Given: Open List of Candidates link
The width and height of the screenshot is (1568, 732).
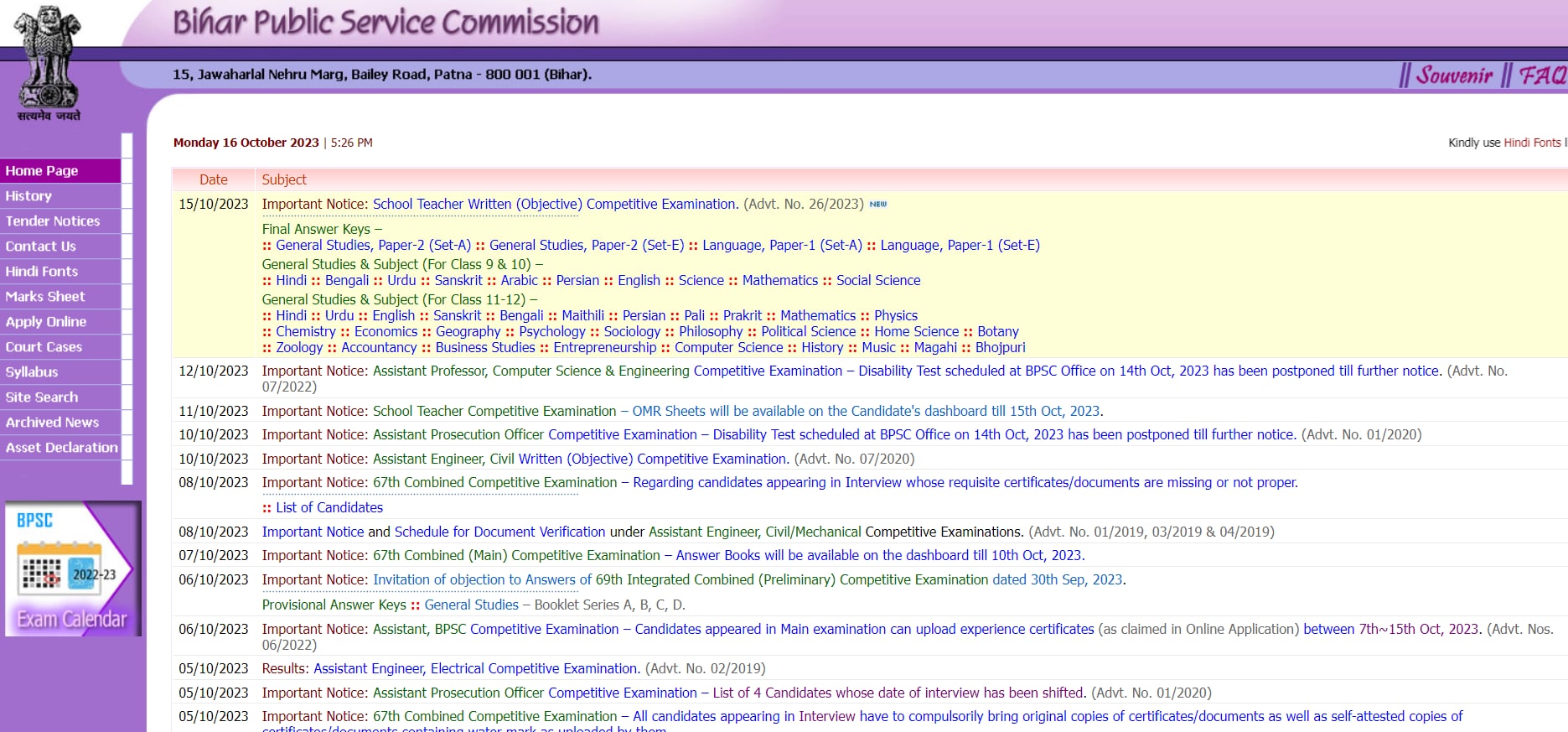Looking at the screenshot, I should coord(329,507).
